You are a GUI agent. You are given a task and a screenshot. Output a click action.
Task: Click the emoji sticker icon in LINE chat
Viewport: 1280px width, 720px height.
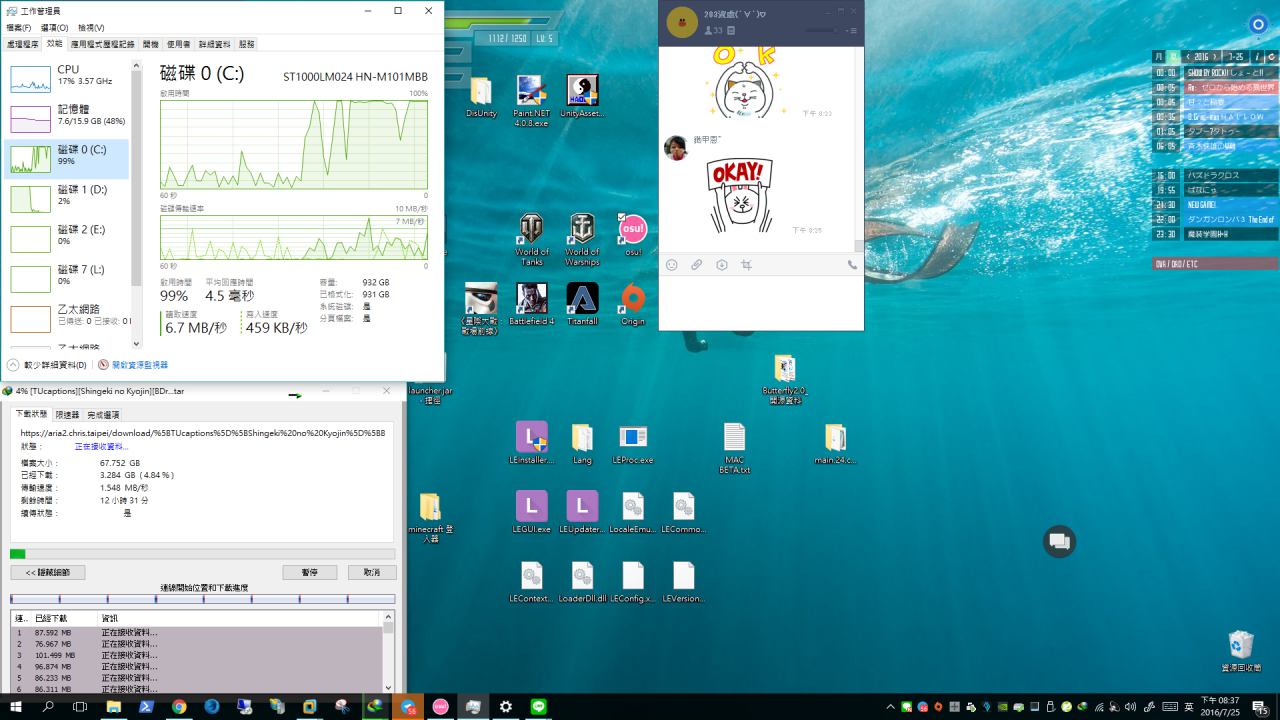[672, 265]
